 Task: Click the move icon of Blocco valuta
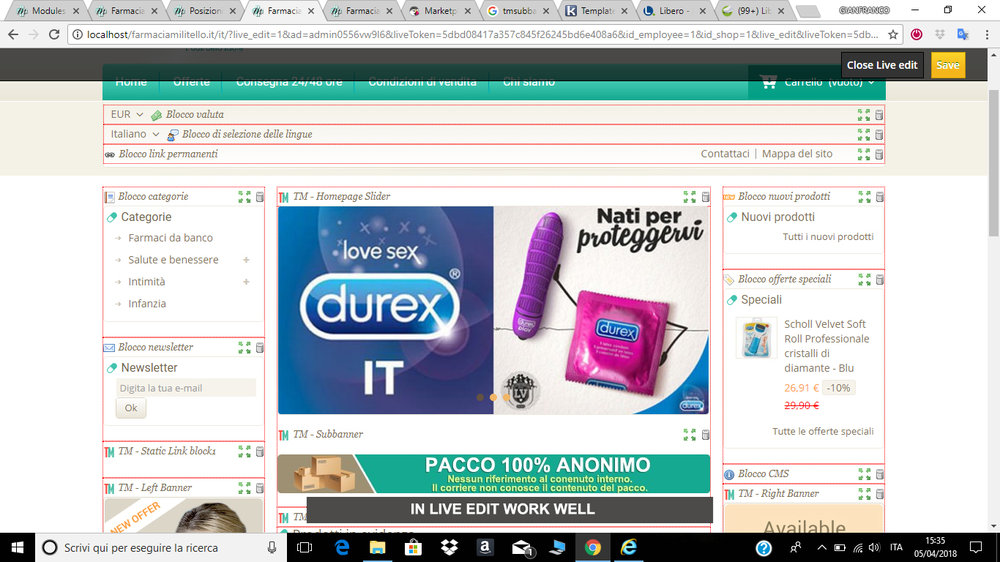(864, 115)
